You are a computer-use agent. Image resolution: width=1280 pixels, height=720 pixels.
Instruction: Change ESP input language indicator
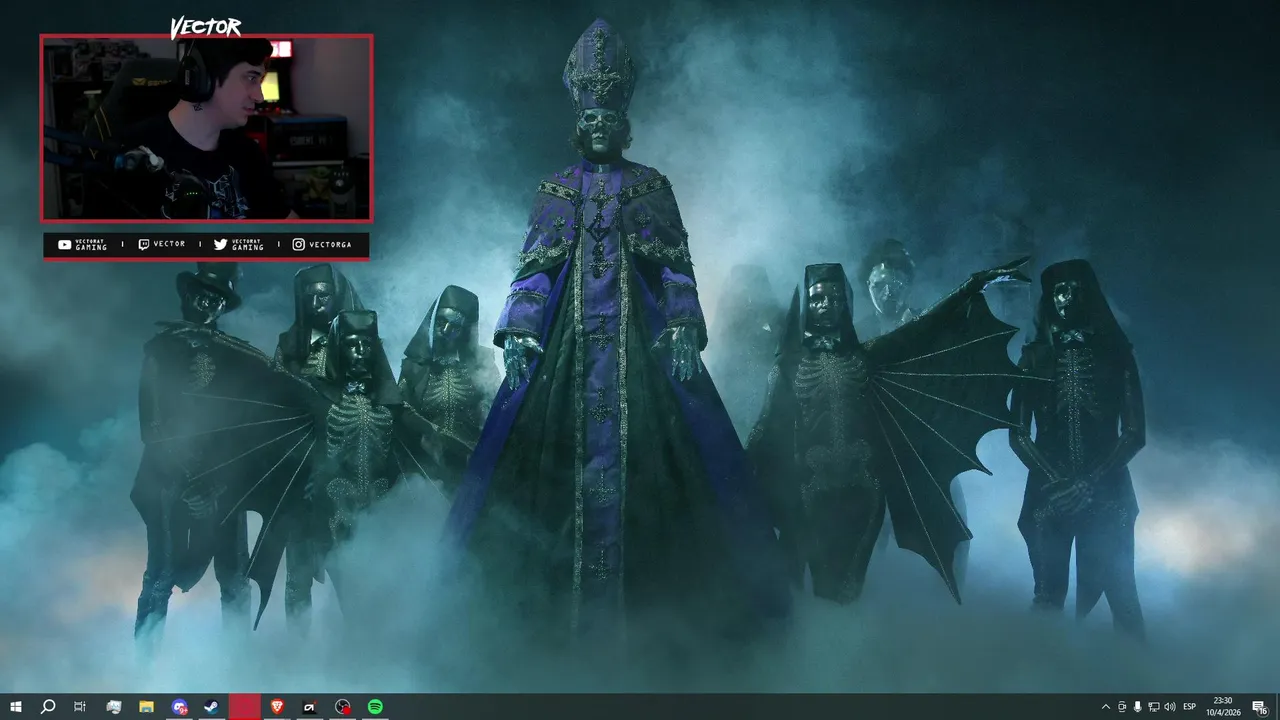coord(1190,707)
